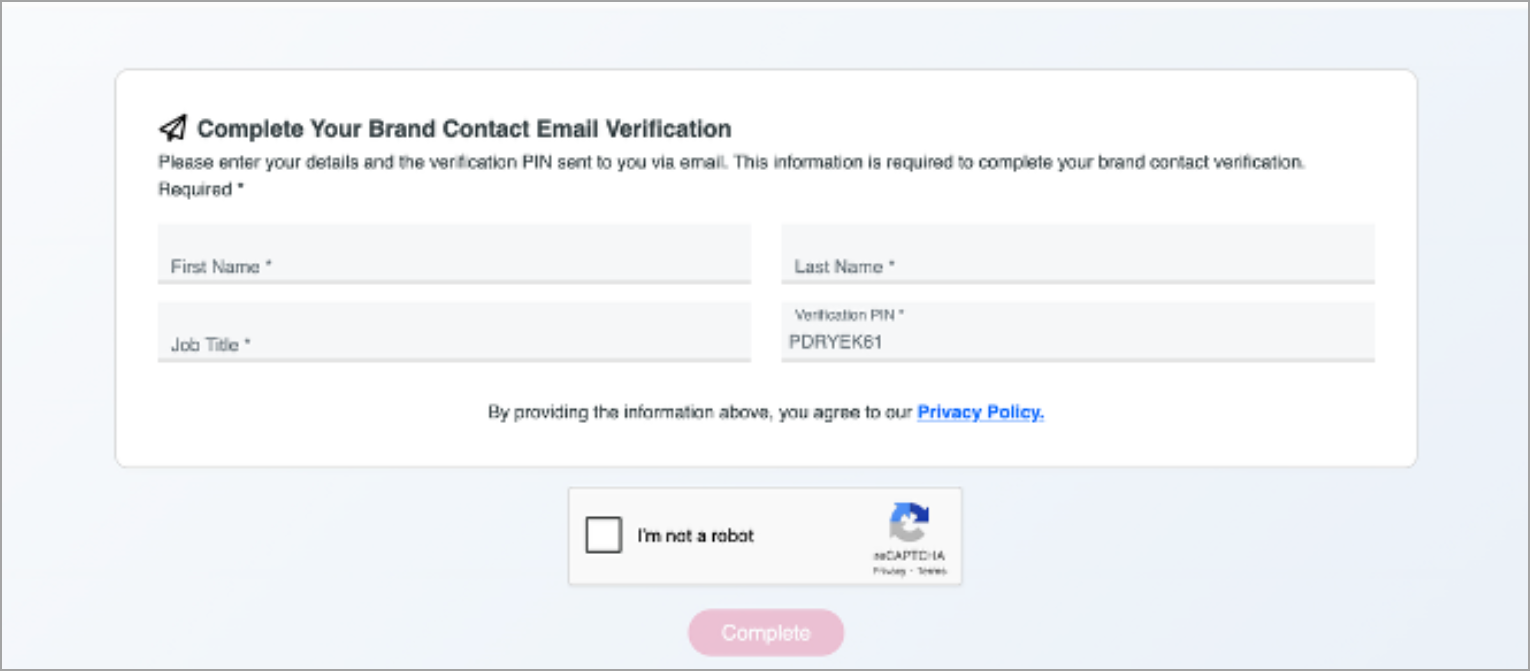Click the instruction paragraph about the verification PIN
This screenshot has width=1530, height=671.
[x=731, y=162]
